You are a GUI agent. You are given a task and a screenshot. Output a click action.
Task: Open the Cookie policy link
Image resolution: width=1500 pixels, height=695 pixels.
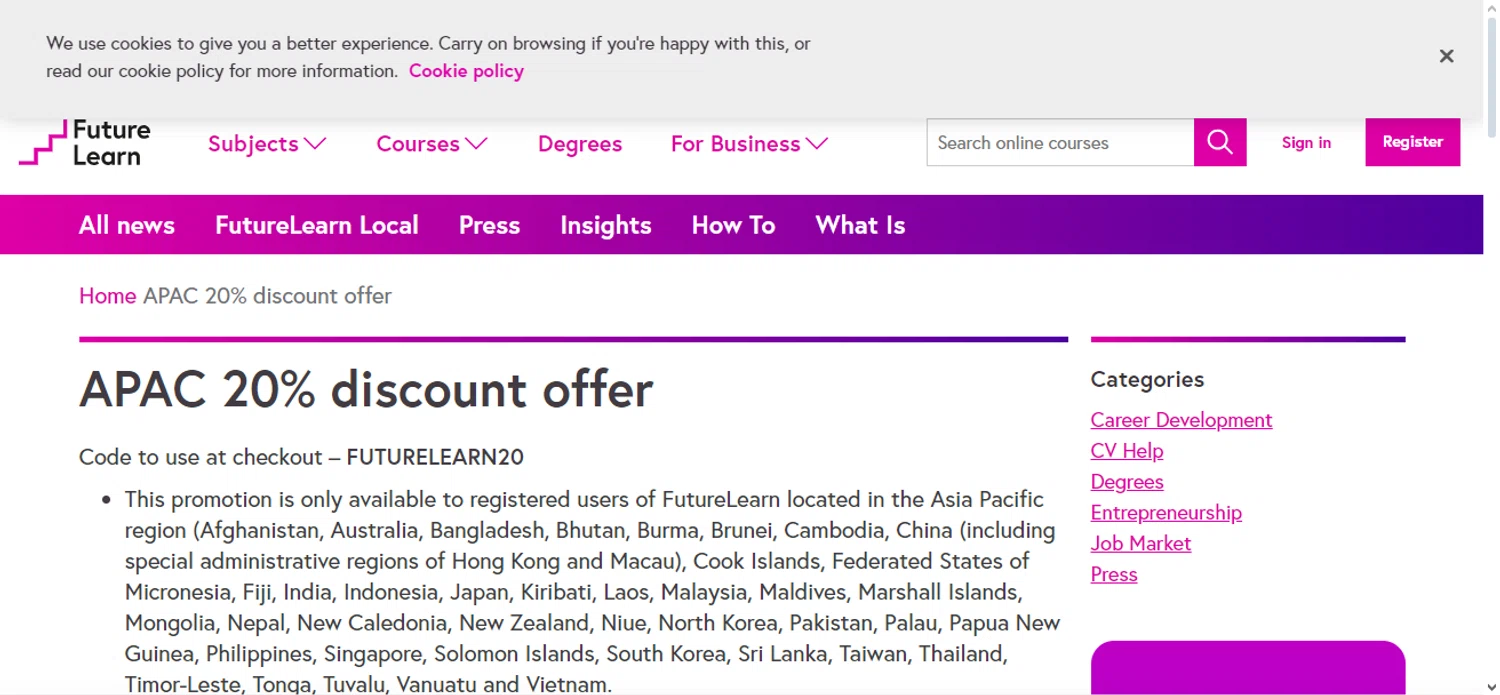coord(466,71)
